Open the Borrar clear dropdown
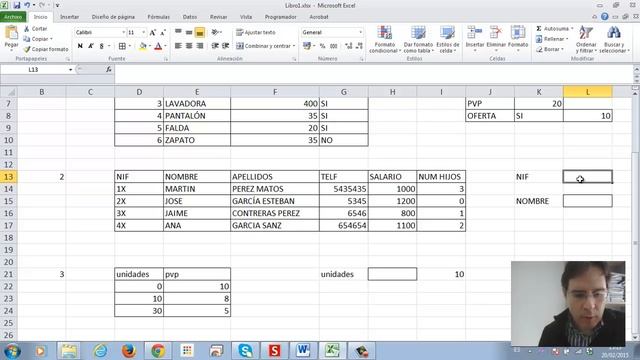Image resolution: width=640 pixels, height=360 pixels. click(549, 49)
